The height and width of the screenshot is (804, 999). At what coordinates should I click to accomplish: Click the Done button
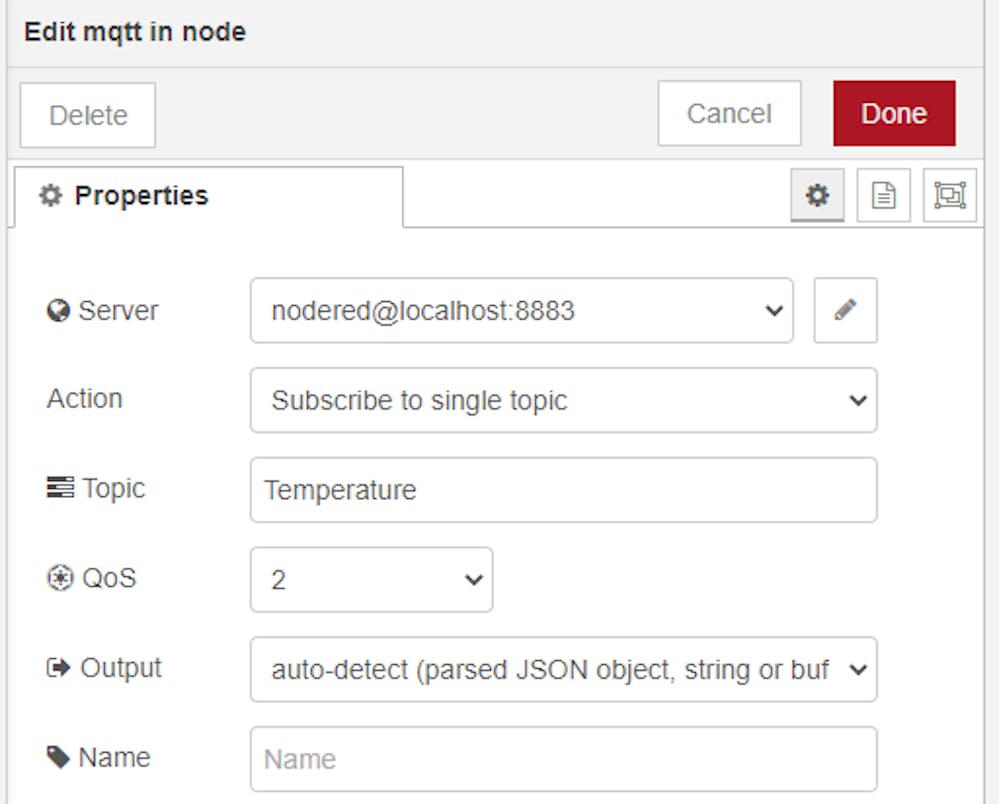894,113
